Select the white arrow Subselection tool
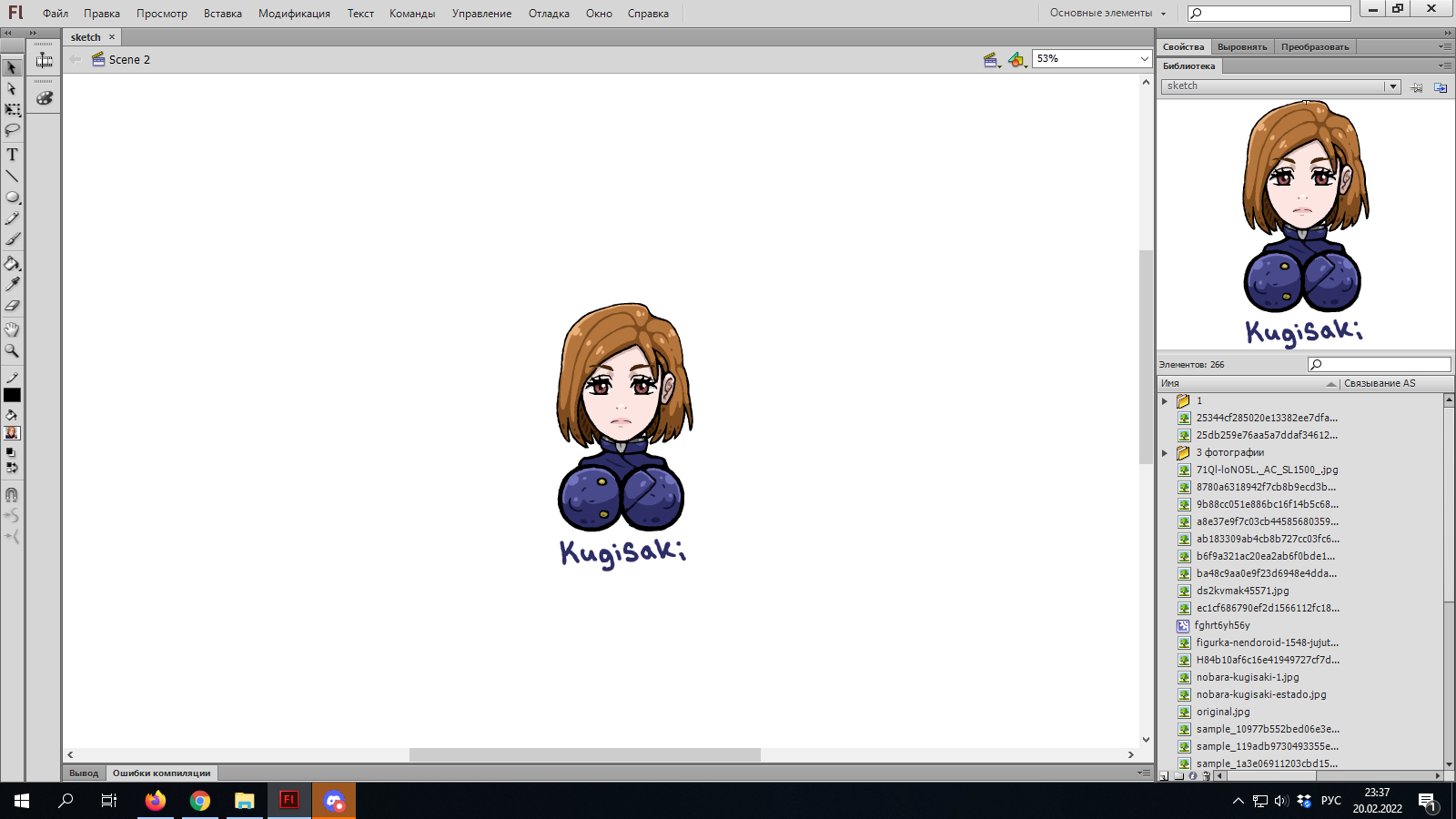The height and width of the screenshot is (819, 1456). pyautogui.click(x=12, y=88)
